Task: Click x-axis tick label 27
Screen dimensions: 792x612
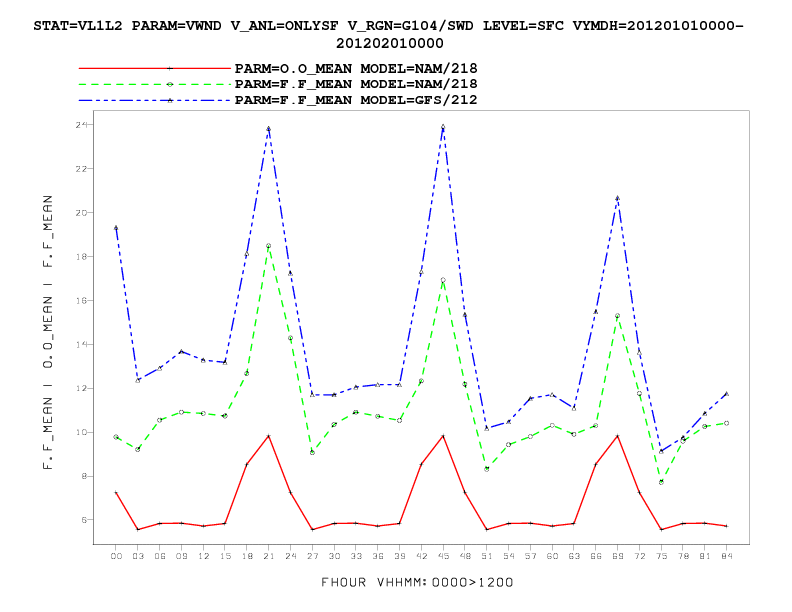Action: point(313,556)
